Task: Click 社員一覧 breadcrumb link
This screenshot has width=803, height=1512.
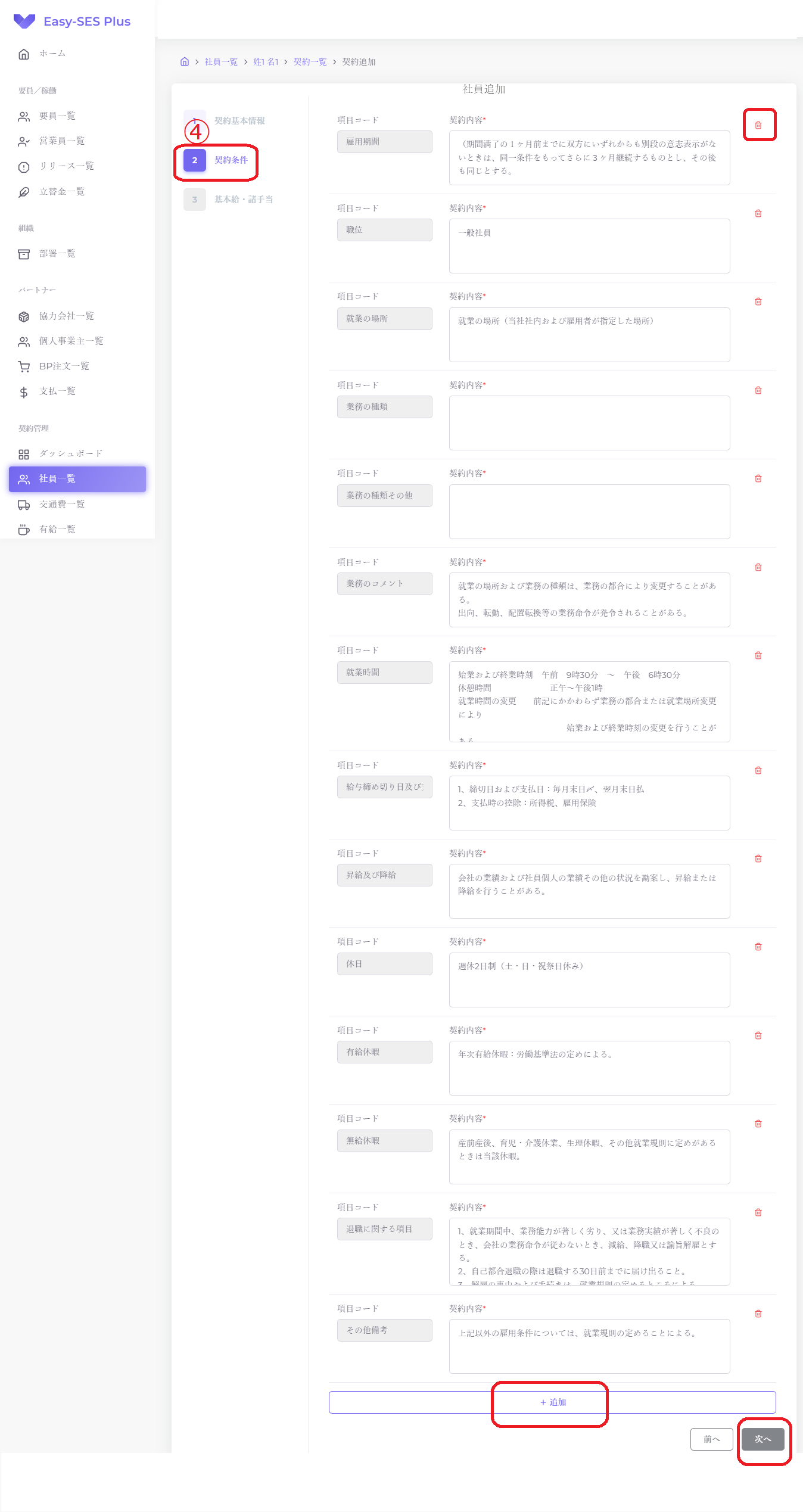Action: click(x=221, y=62)
